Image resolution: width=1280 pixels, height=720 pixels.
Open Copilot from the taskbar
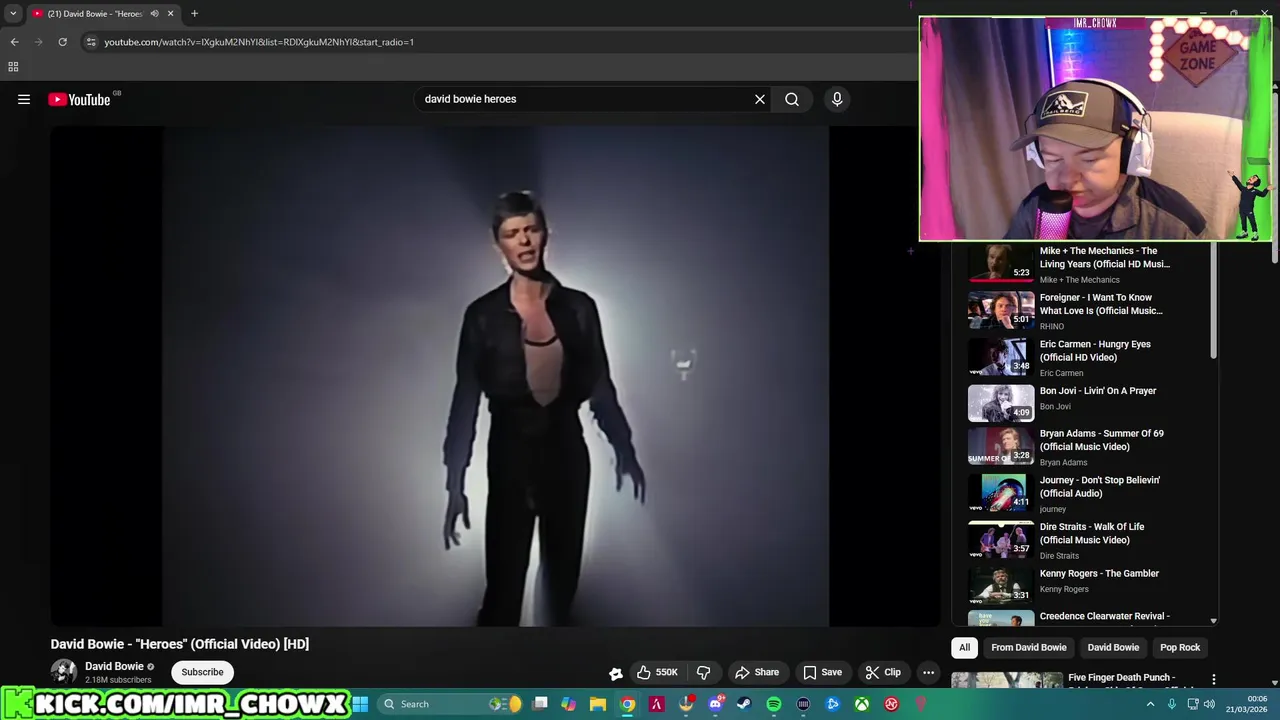(x=568, y=704)
